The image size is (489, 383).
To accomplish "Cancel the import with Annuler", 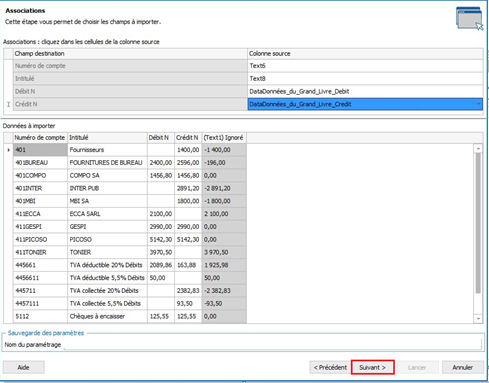I will pyautogui.click(x=463, y=367).
